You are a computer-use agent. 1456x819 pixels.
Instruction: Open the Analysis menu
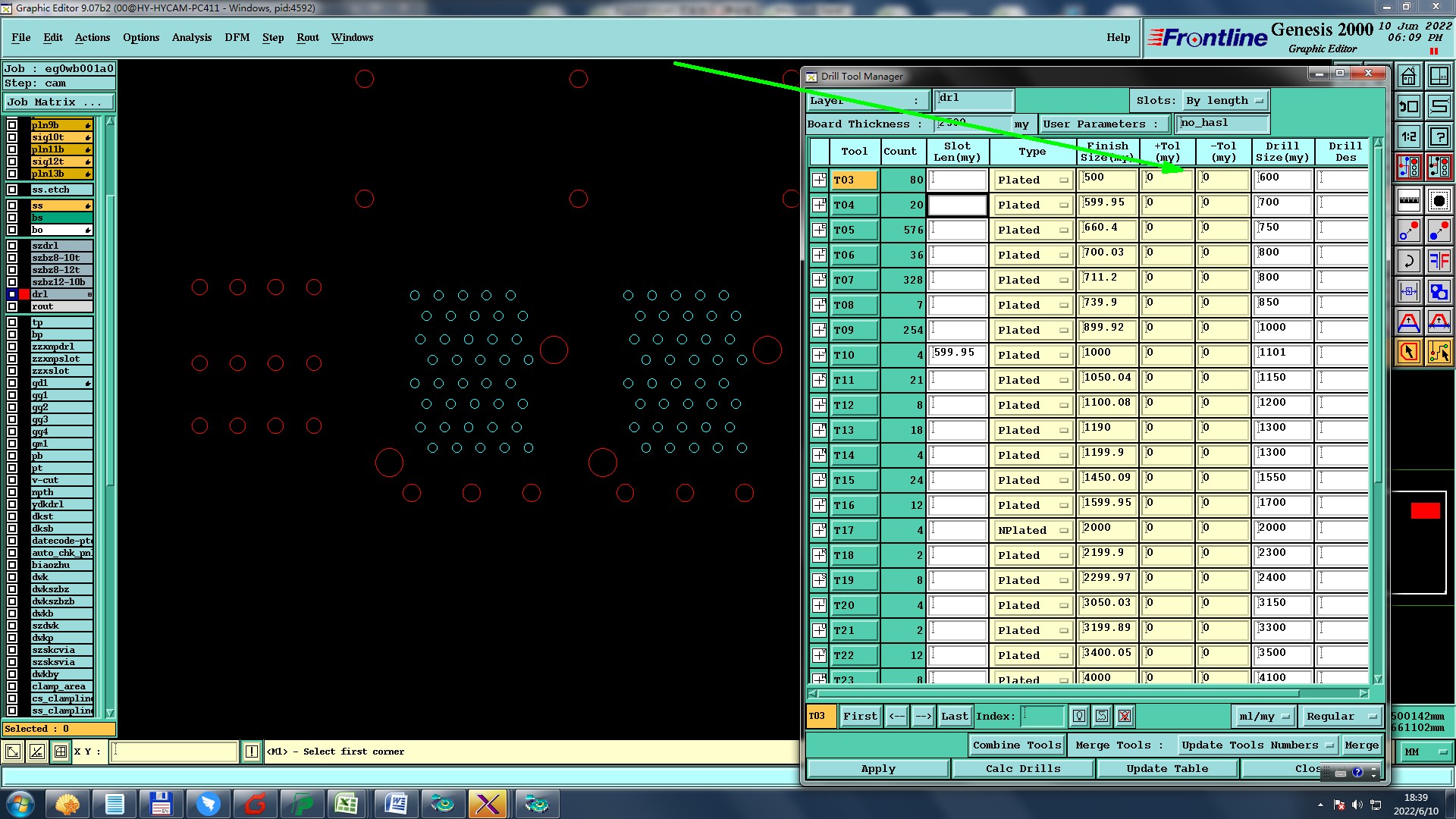(x=191, y=37)
